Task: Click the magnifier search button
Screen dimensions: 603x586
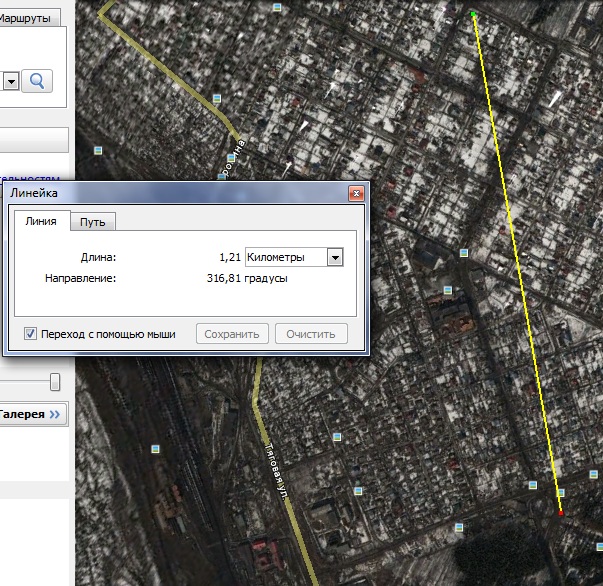Action: (37, 81)
